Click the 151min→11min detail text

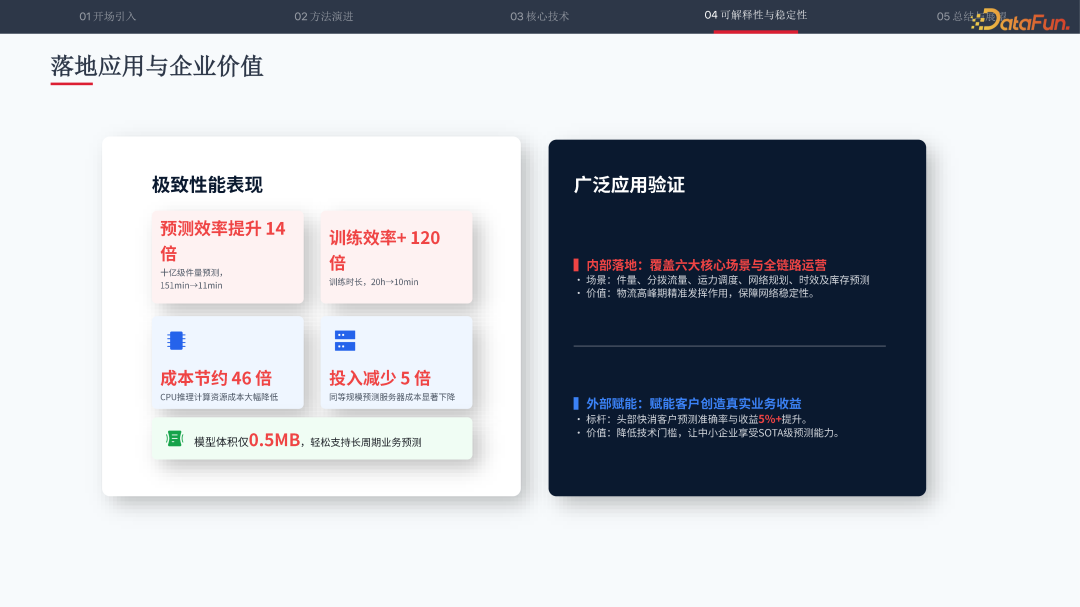coord(191,285)
